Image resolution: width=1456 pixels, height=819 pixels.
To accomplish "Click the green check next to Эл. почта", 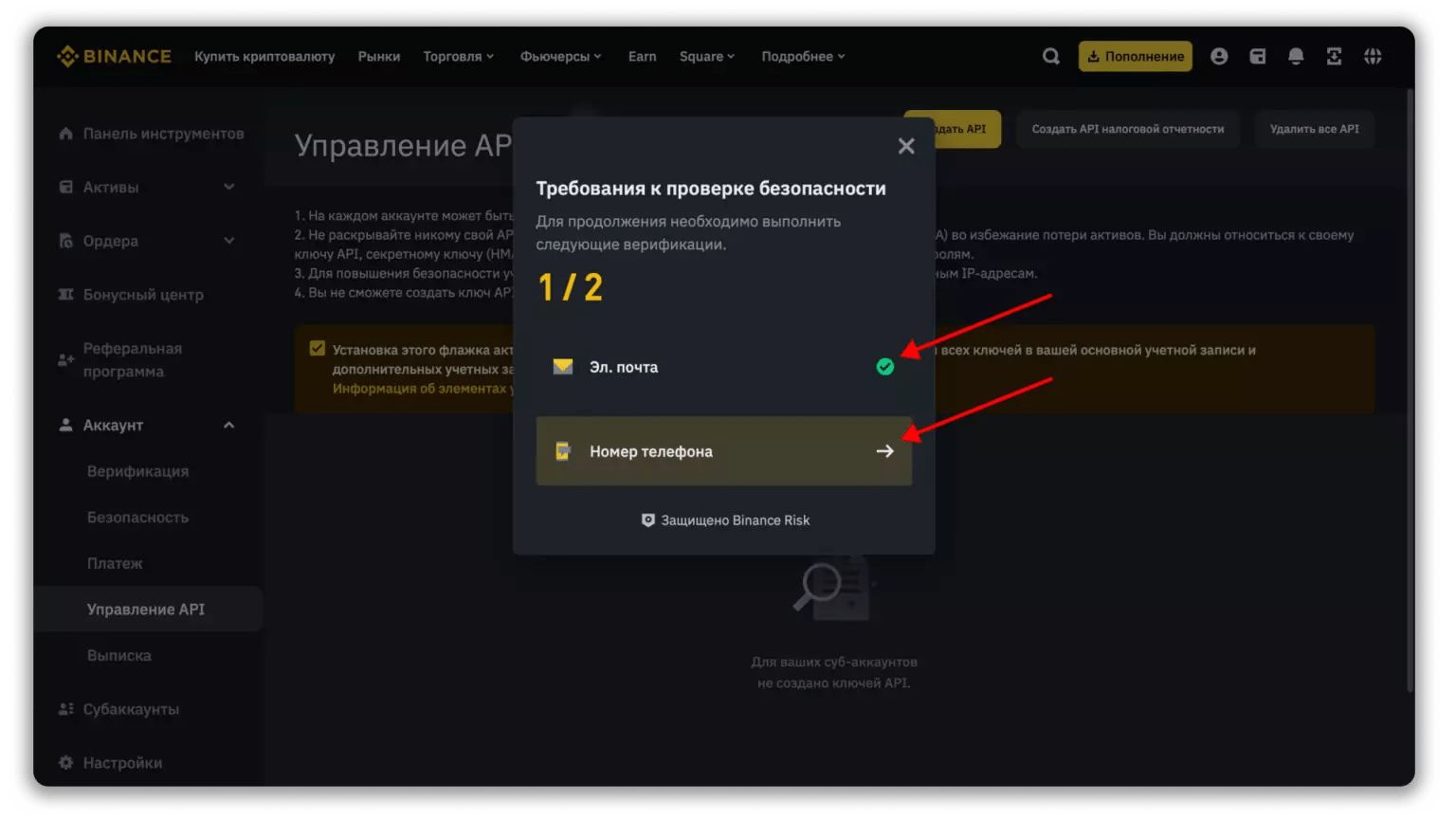I will pos(884,366).
